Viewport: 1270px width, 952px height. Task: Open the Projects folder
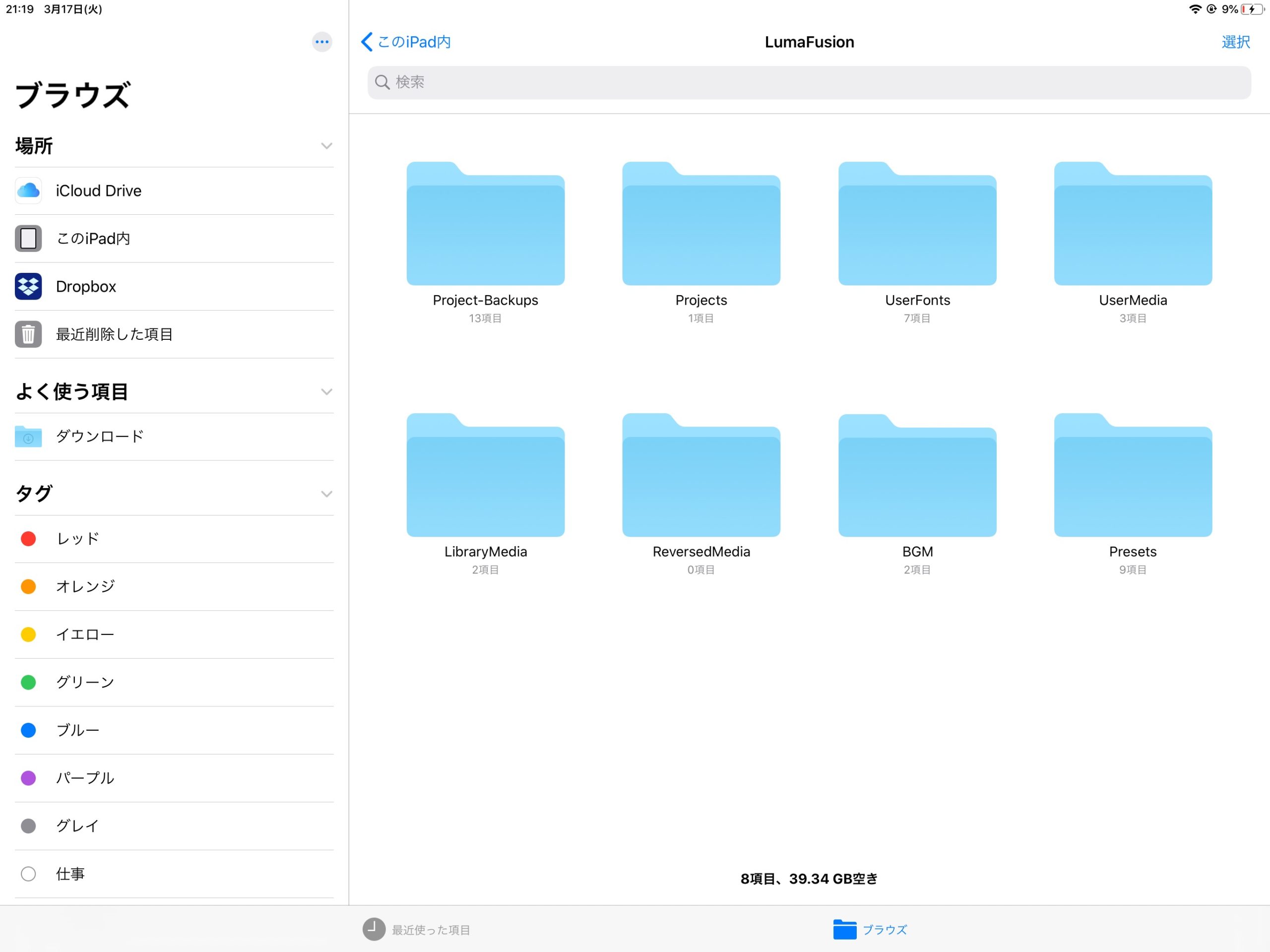pos(701,223)
